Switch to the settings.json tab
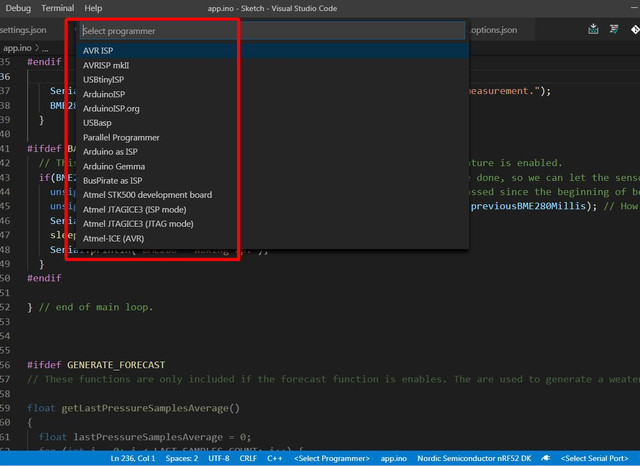640x466 pixels. [23, 30]
